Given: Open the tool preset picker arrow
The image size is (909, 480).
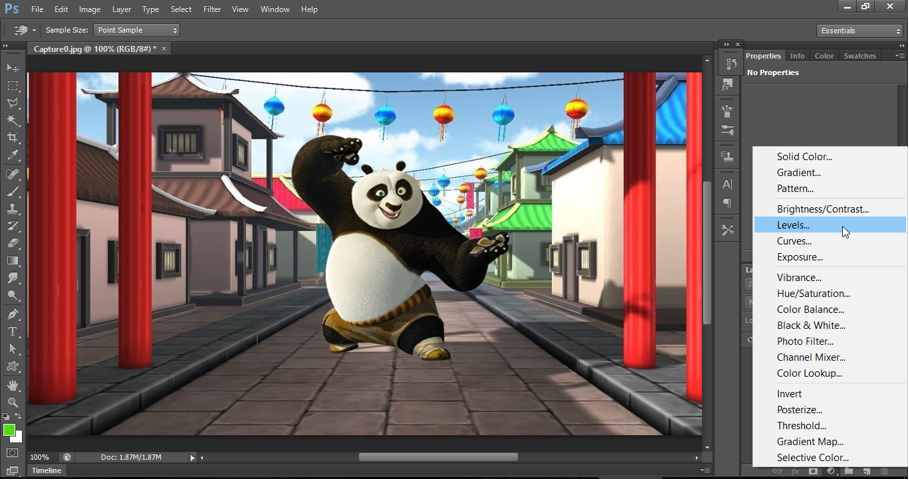Looking at the screenshot, I should pyautogui.click(x=34, y=30).
